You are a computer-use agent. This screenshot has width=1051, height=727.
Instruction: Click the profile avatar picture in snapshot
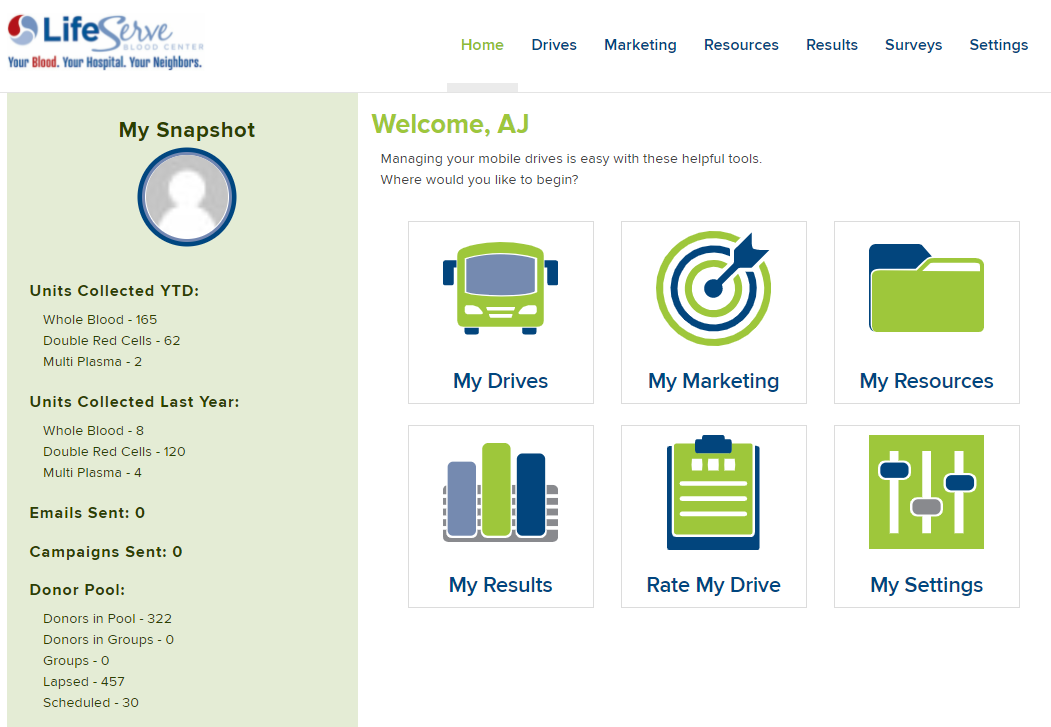pyautogui.click(x=187, y=198)
